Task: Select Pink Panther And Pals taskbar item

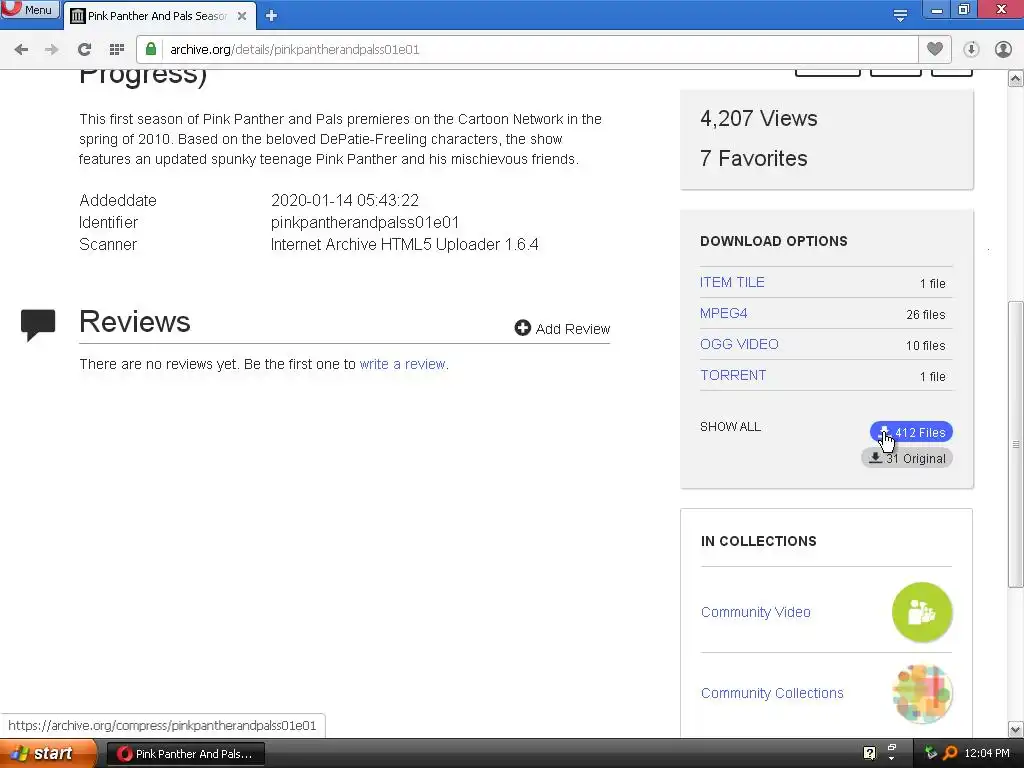Action: point(185,754)
